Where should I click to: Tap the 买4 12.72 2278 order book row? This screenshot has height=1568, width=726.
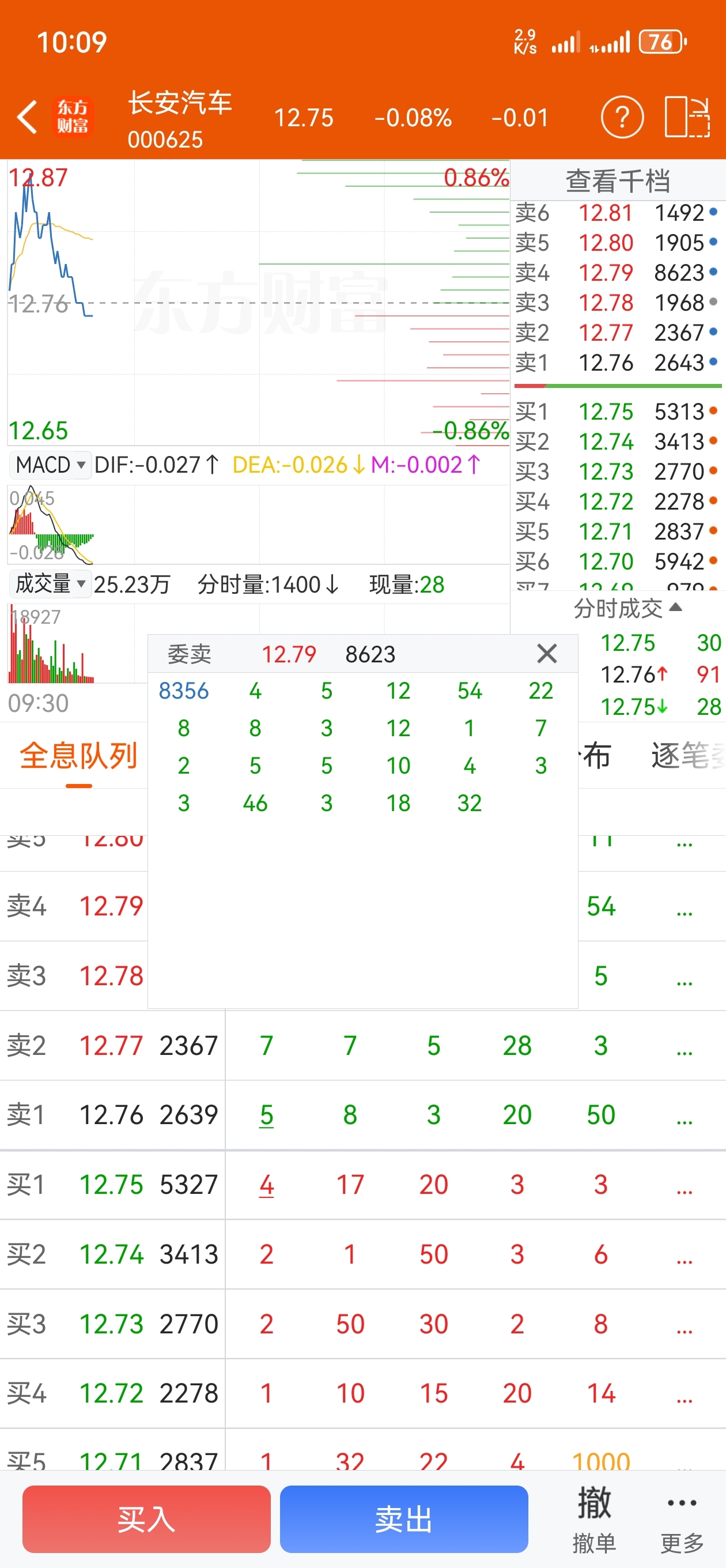click(x=618, y=502)
